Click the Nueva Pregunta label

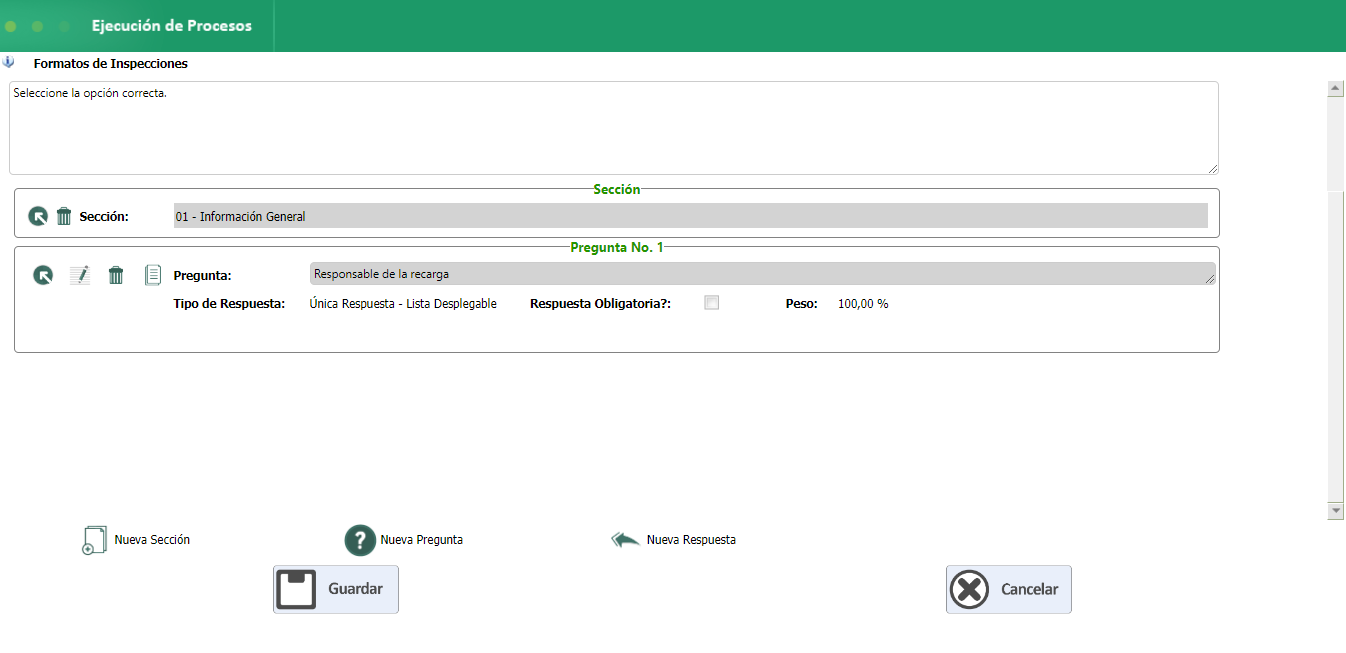coord(422,540)
